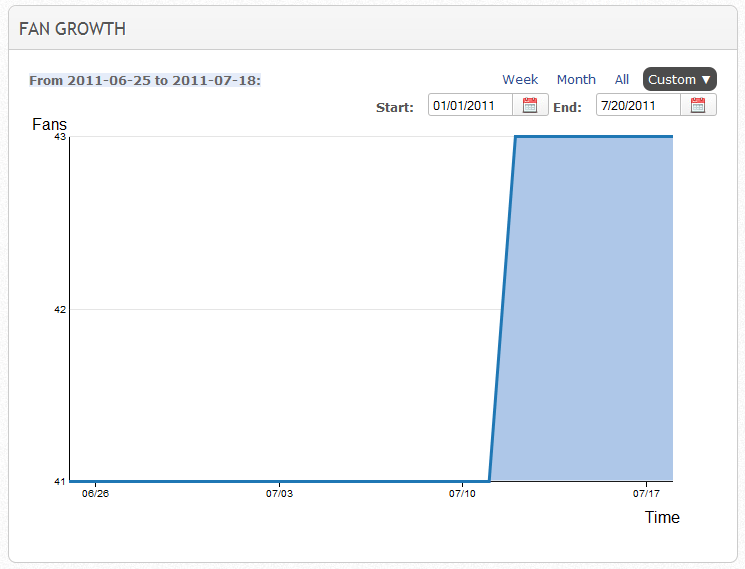
Task: Click the Fans y-axis title
Action: pyautogui.click(x=49, y=124)
